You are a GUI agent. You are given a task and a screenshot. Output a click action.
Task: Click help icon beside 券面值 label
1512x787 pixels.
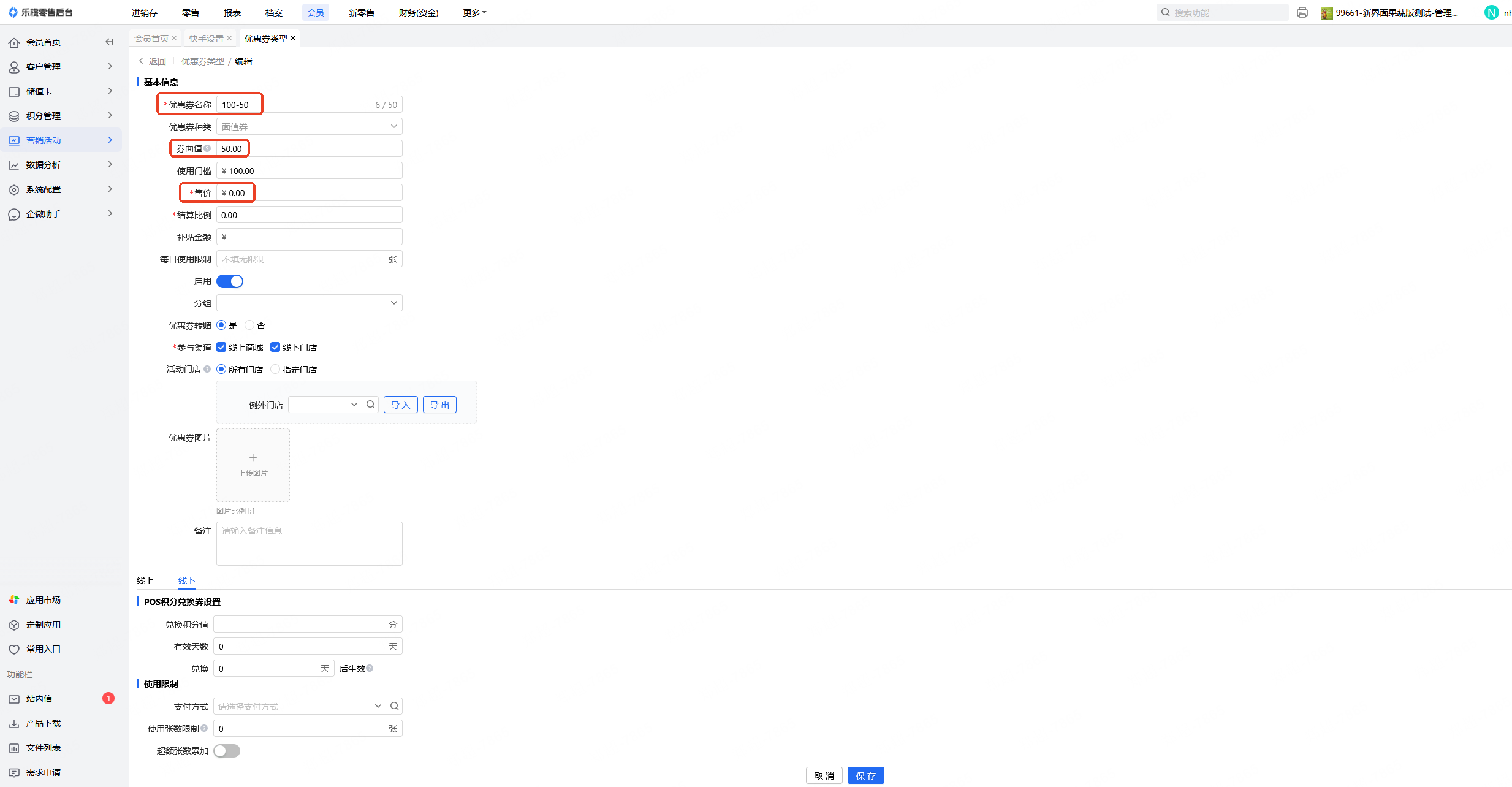207,148
